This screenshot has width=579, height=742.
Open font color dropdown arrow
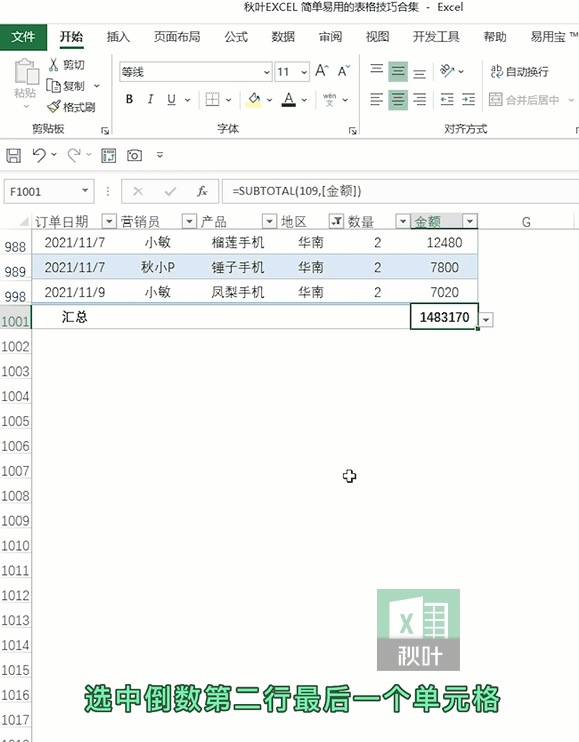coord(304,100)
